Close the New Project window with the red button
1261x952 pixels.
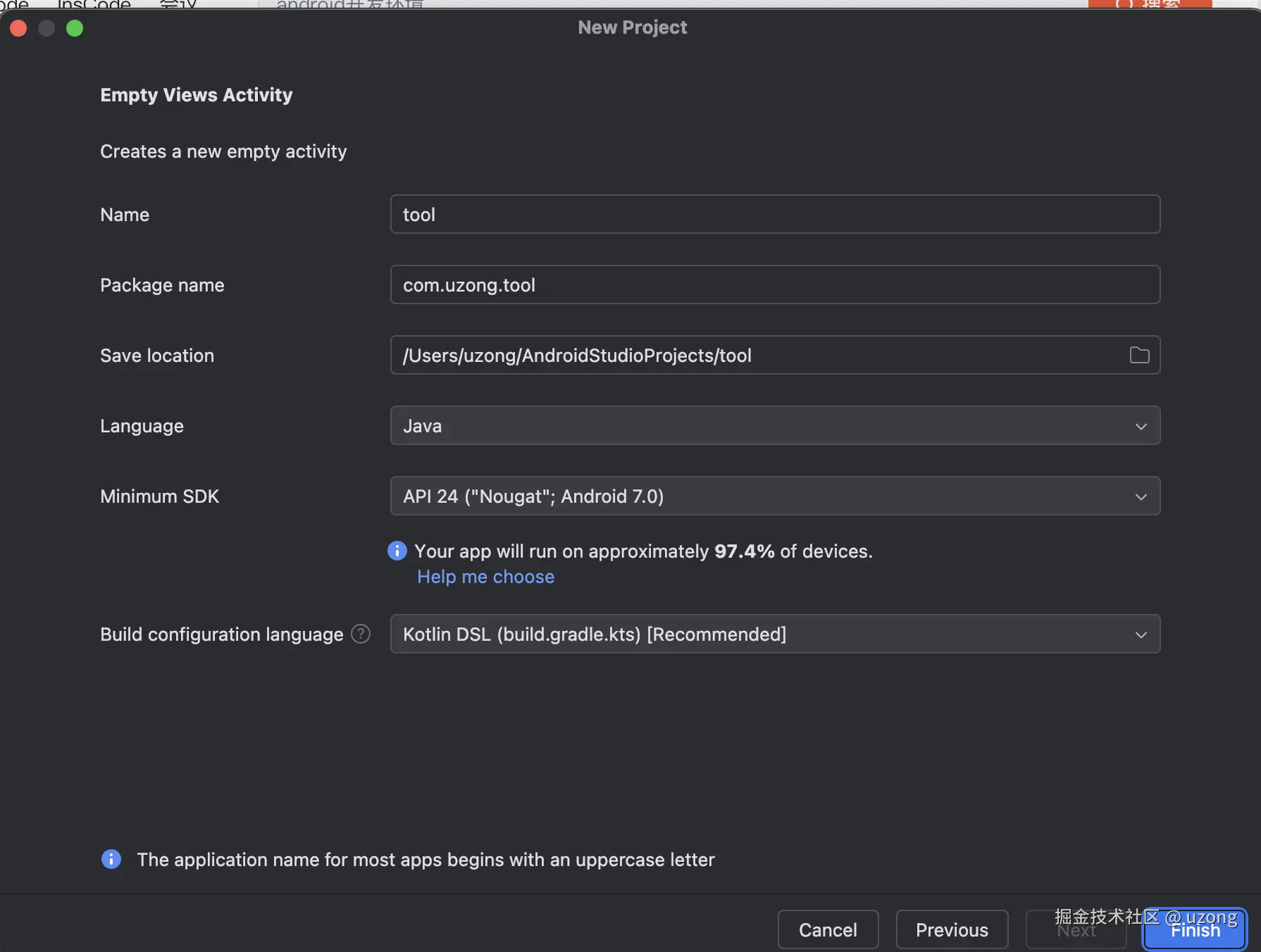point(18,28)
